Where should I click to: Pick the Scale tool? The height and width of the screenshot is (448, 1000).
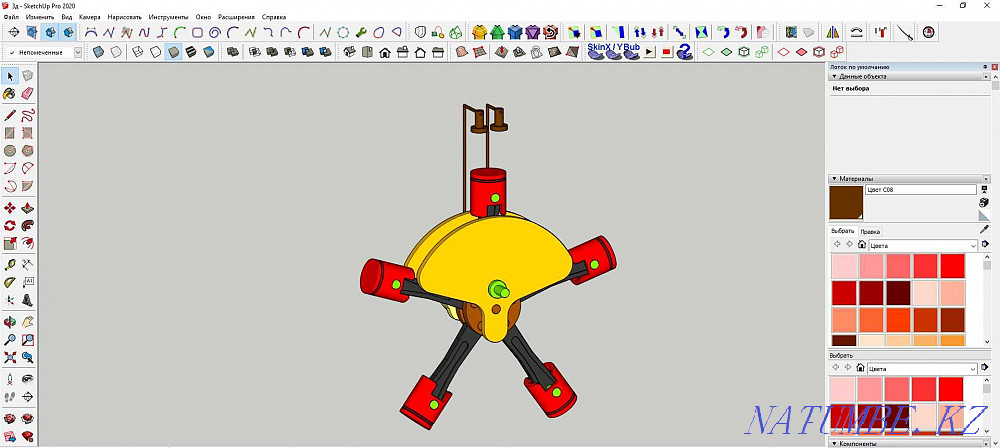click(x=10, y=243)
